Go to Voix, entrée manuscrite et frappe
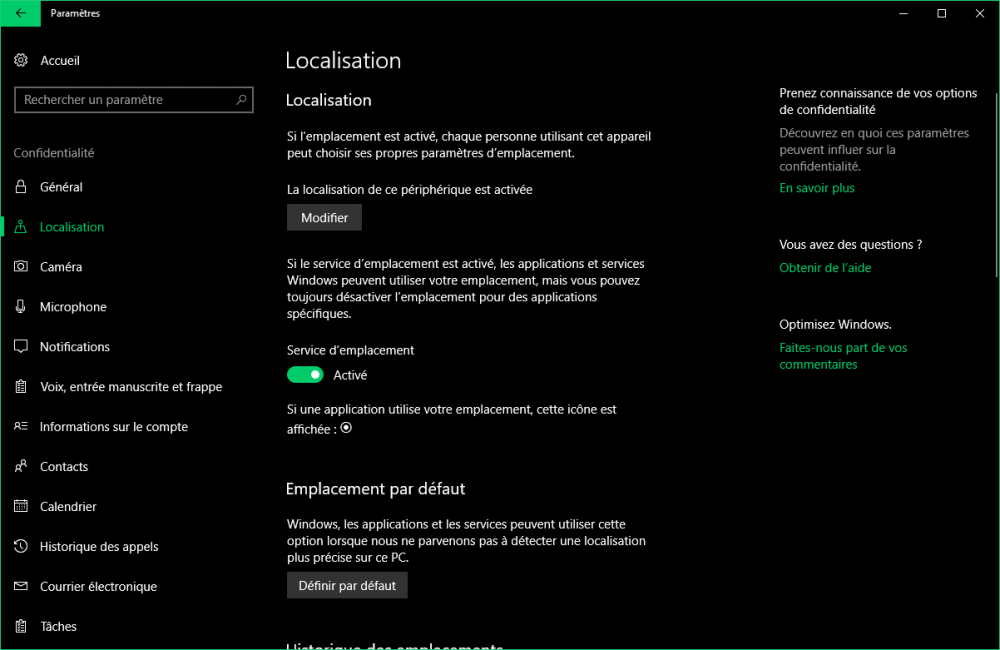The width and height of the screenshot is (1000, 650). [x=130, y=387]
